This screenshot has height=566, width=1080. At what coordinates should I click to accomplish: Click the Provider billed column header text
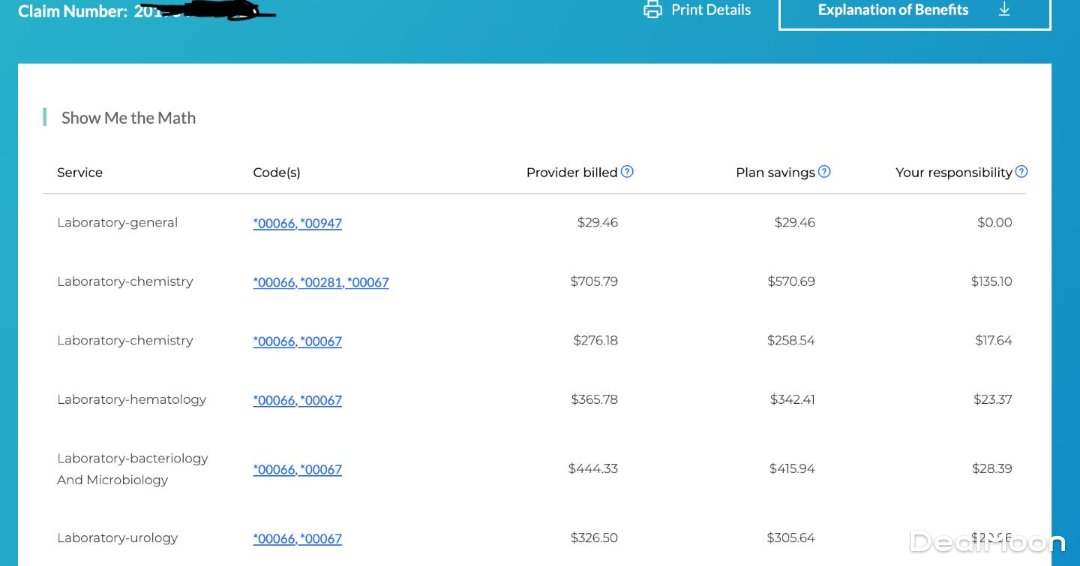coord(571,173)
